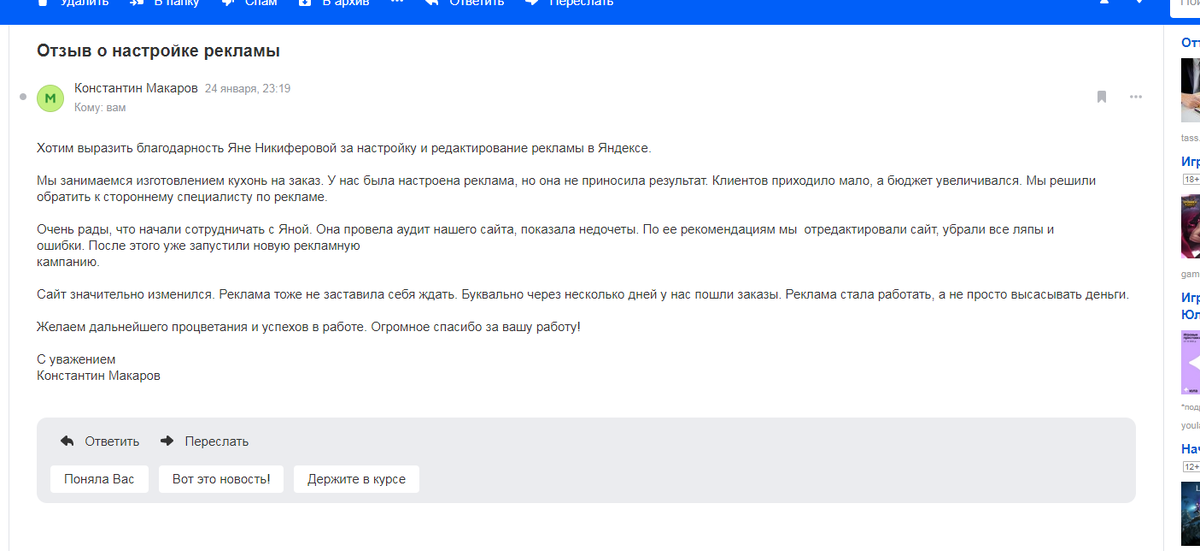1200x551 pixels.
Task: Flag the message with the bookmark icon
Action: point(1101,97)
